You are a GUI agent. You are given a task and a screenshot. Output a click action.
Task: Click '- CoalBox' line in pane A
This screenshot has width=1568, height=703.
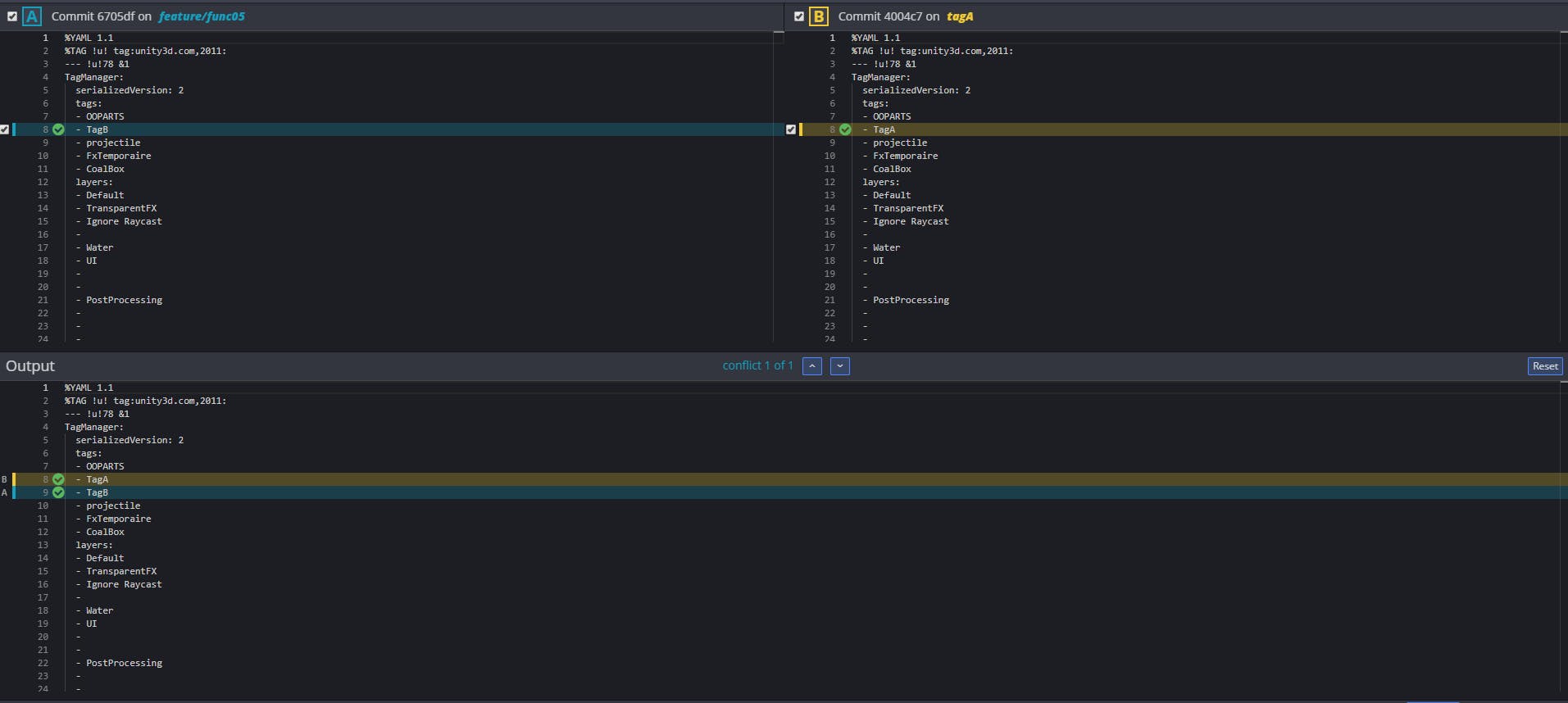point(100,169)
